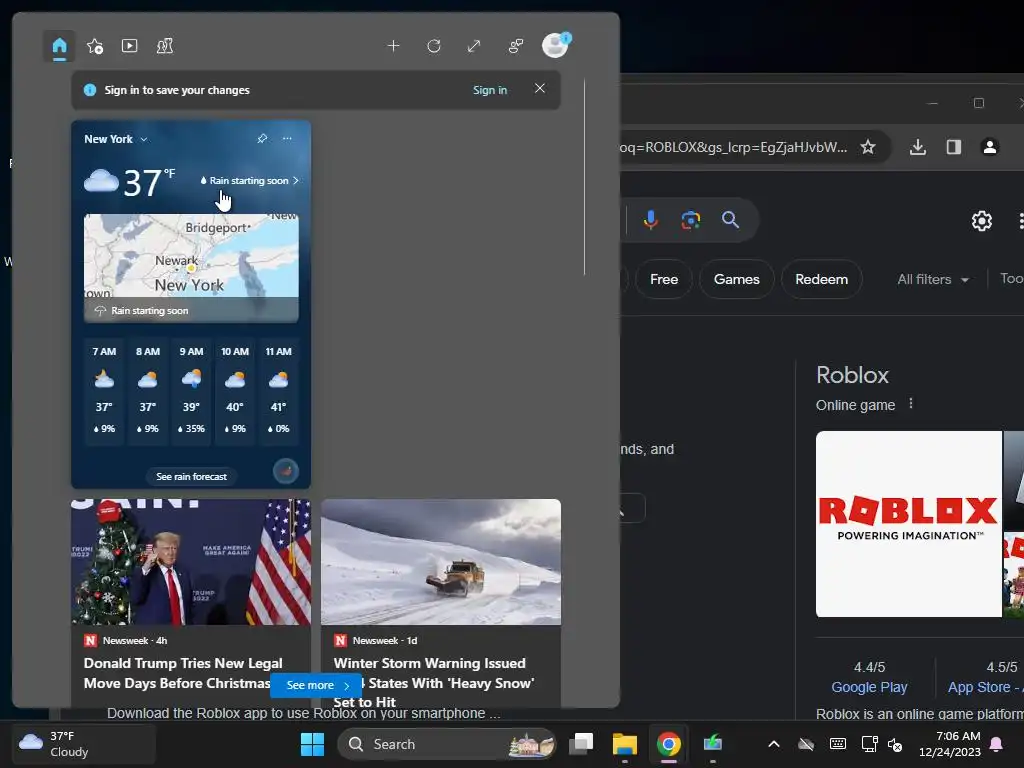Open the Play games tab in widgets
This screenshot has height=768, width=1024.
pos(165,46)
